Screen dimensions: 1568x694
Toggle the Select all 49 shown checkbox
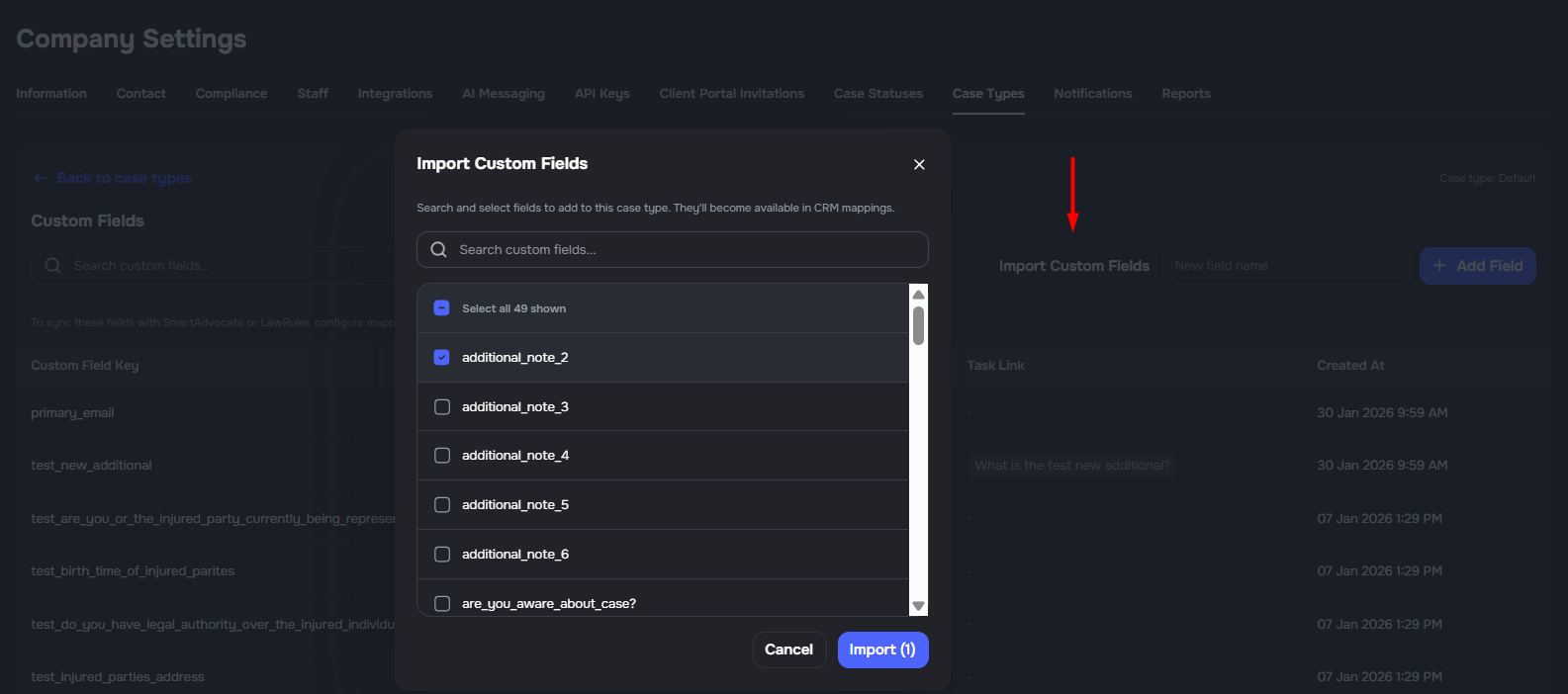click(x=442, y=308)
